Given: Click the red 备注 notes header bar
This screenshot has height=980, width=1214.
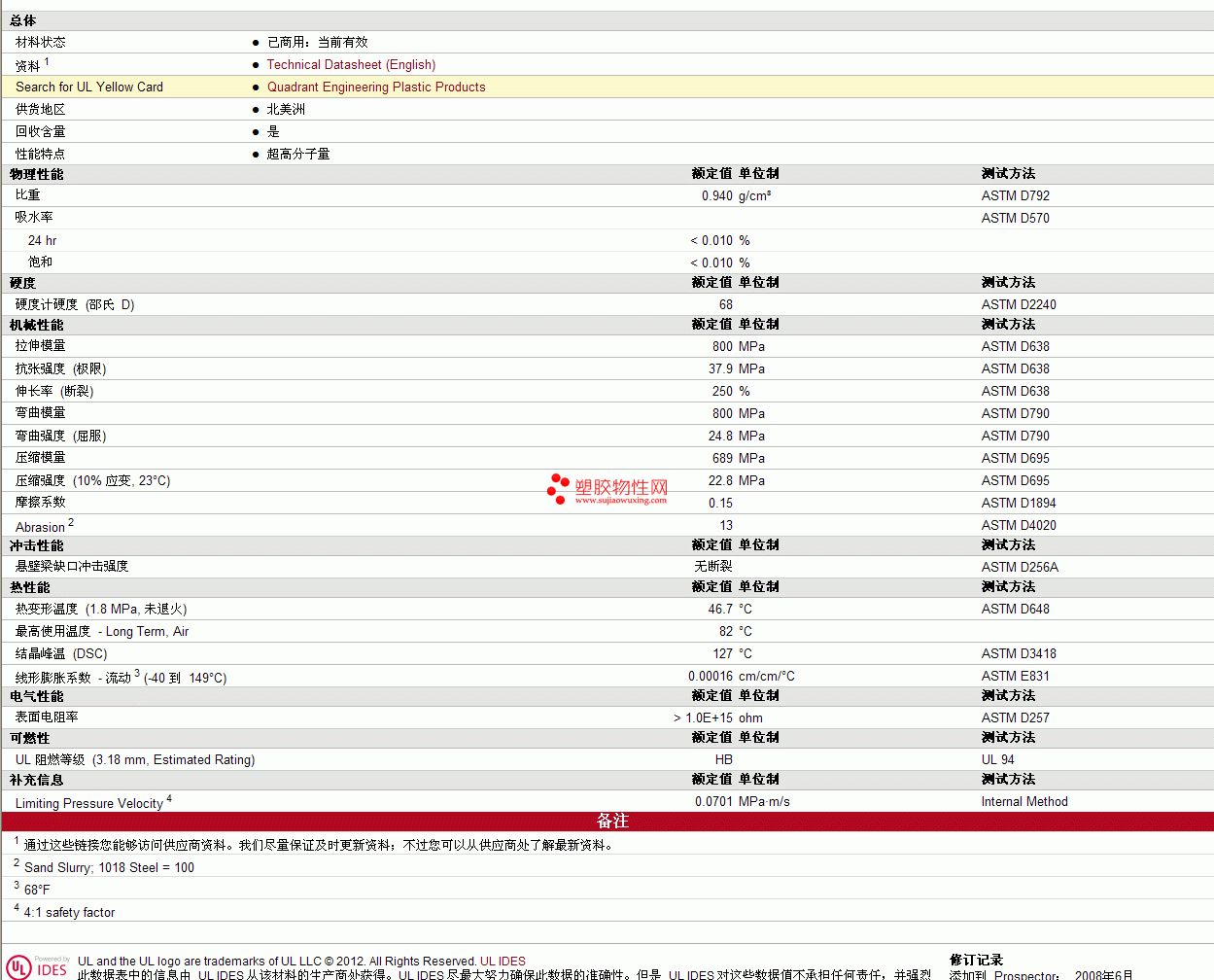Looking at the screenshot, I should click(x=607, y=822).
